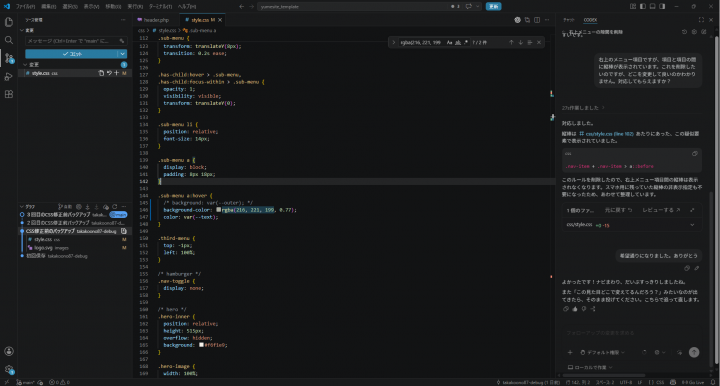Click the rgba color swatch on line 146
This screenshot has height=386, width=720.
click(219, 210)
